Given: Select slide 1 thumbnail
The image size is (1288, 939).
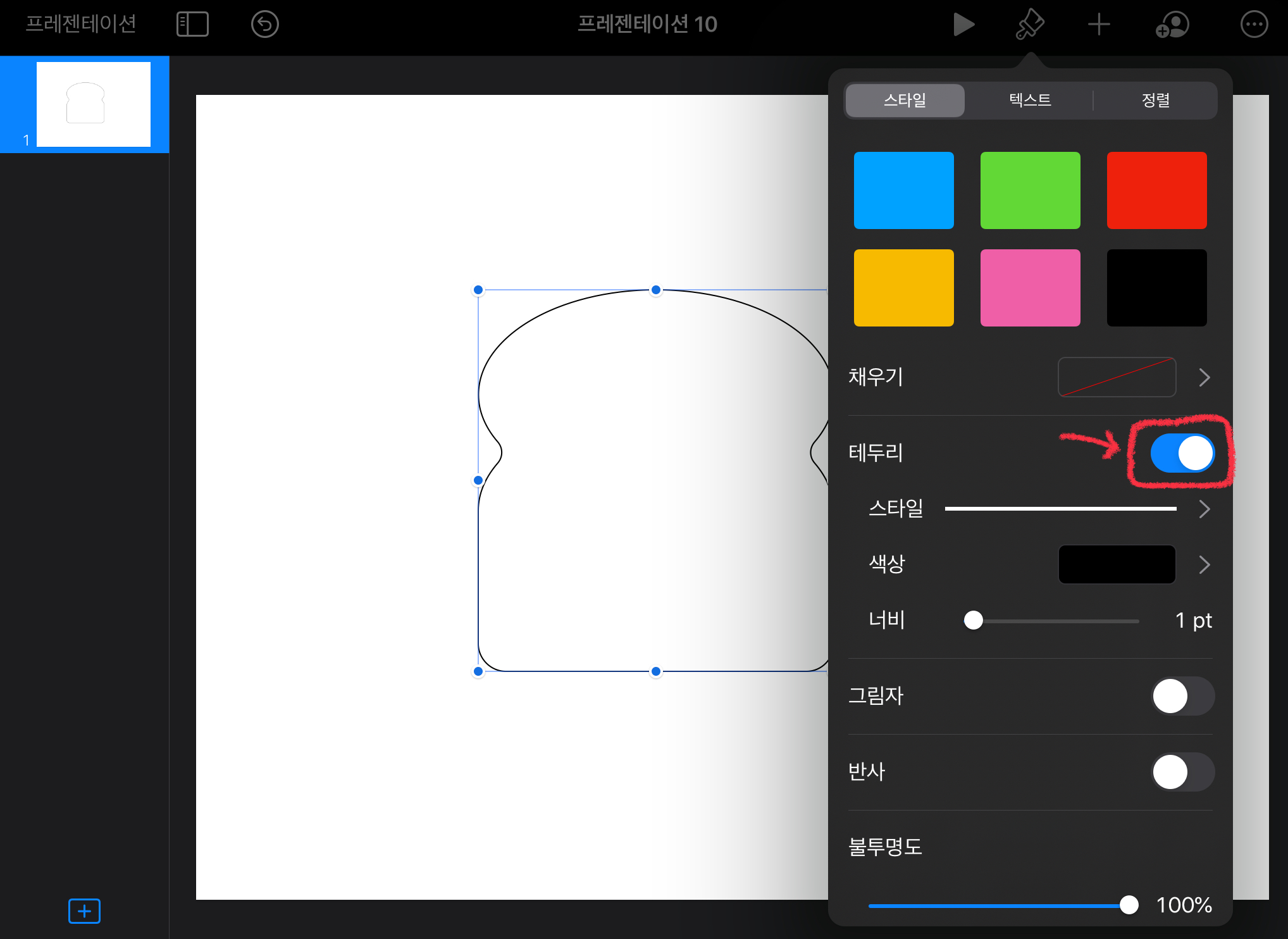Looking at the screenshot, I should 94,104.
